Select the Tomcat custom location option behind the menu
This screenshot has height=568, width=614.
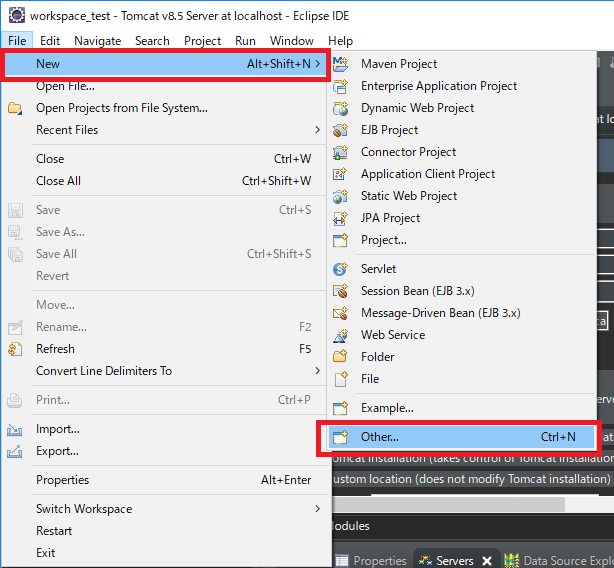pos(471,479)
